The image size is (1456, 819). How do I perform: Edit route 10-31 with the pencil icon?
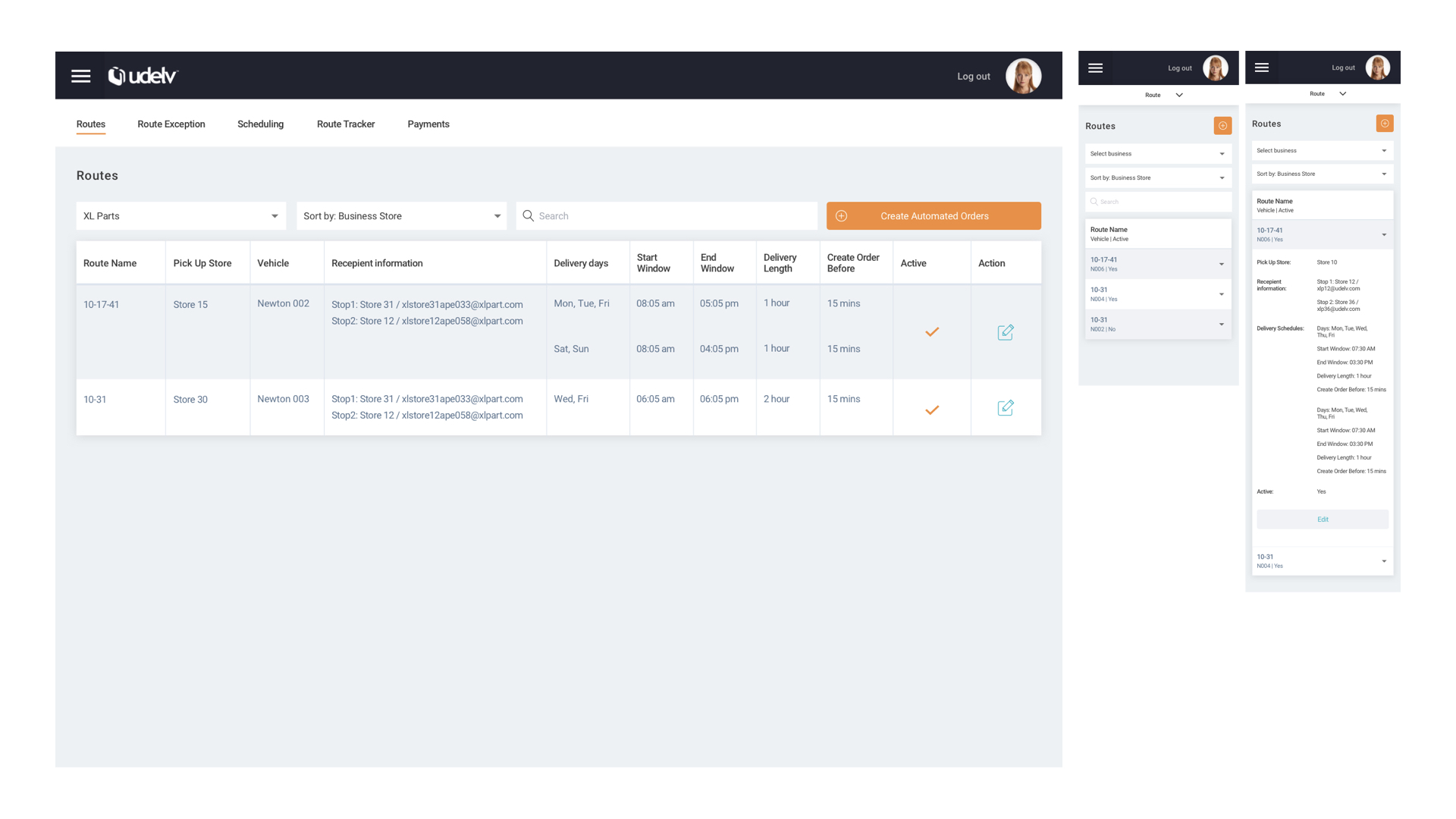[1006, 408]
